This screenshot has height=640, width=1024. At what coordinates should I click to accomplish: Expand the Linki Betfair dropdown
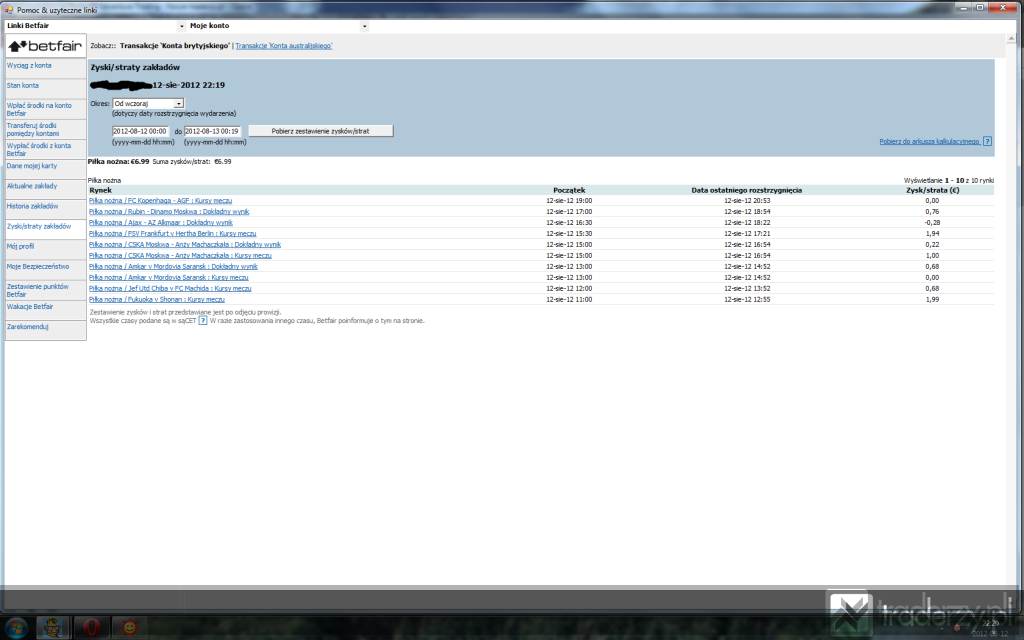tap(182, 26)
